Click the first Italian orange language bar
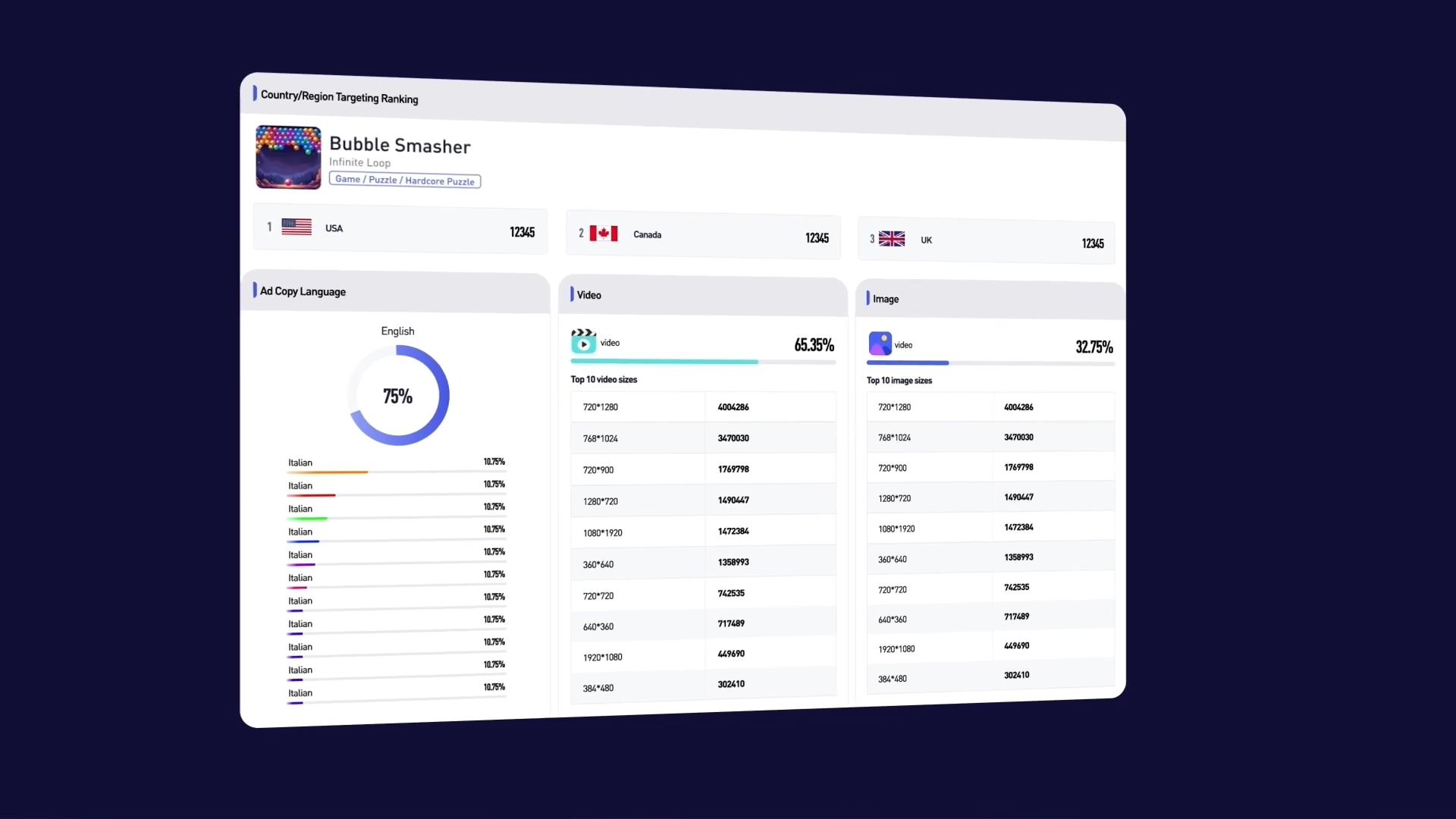This screenshot has width=1456, height=819. [328, 472]
